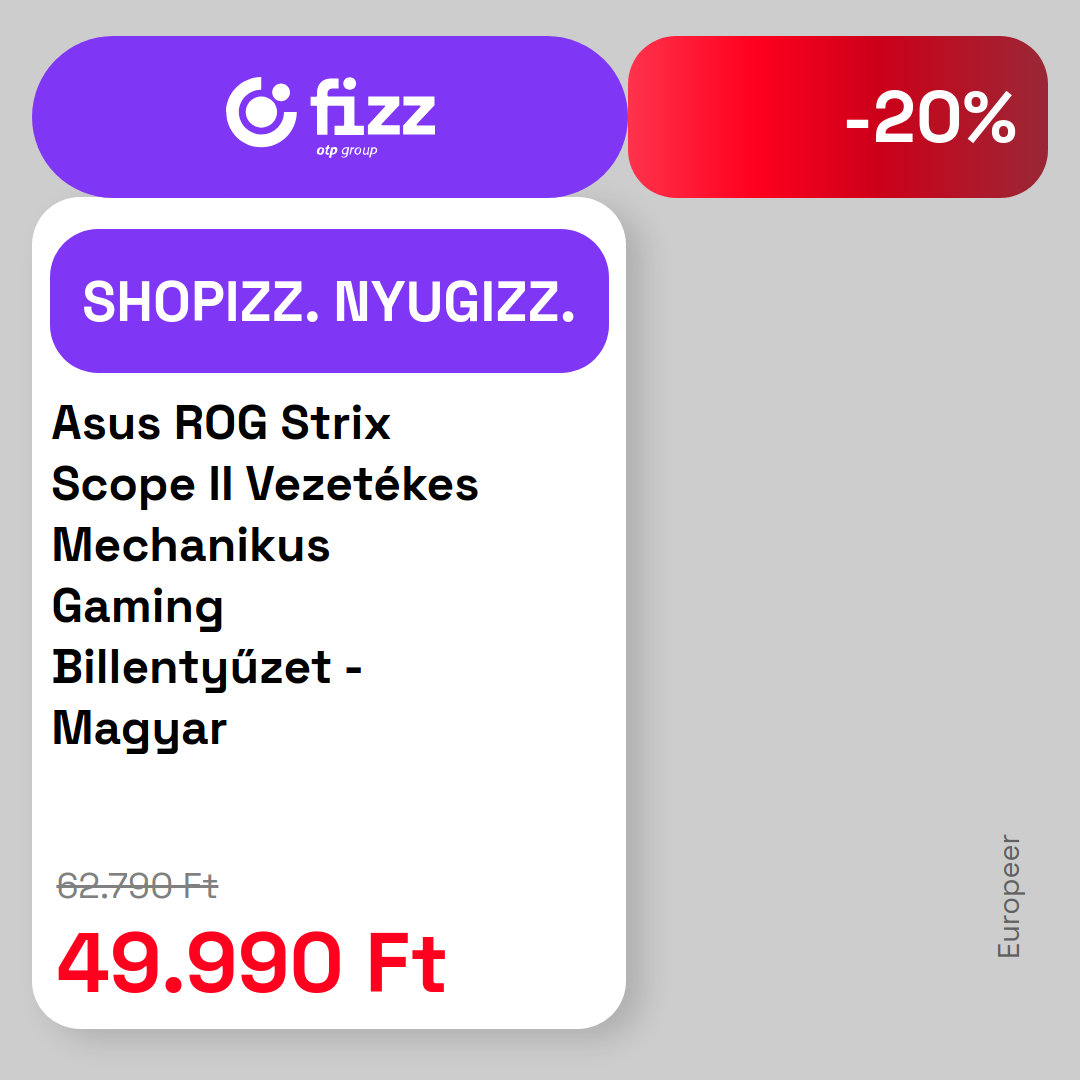Click the otp group label

point(346,150)
